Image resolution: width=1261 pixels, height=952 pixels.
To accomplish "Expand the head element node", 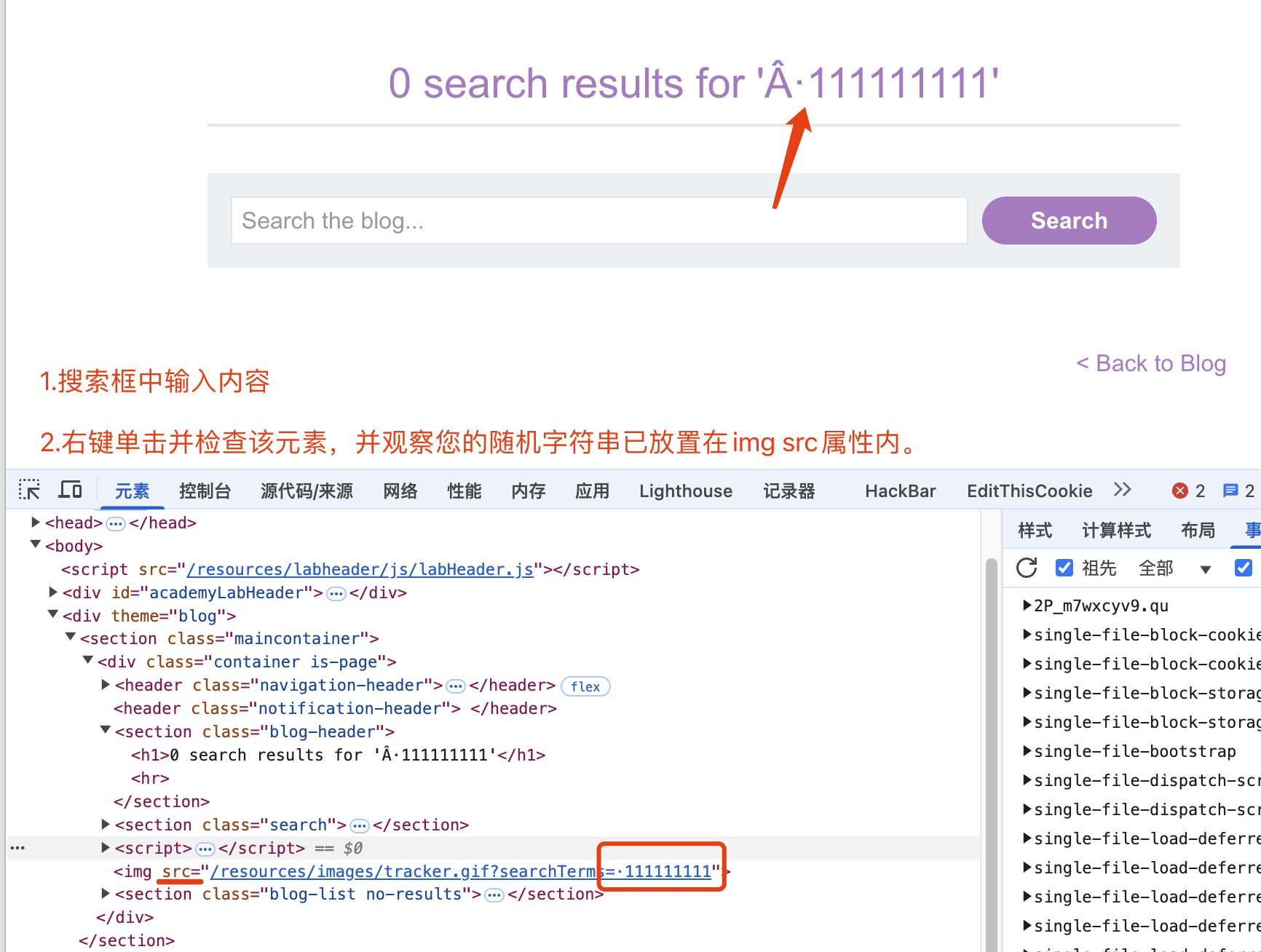I will tap(36, 522).
